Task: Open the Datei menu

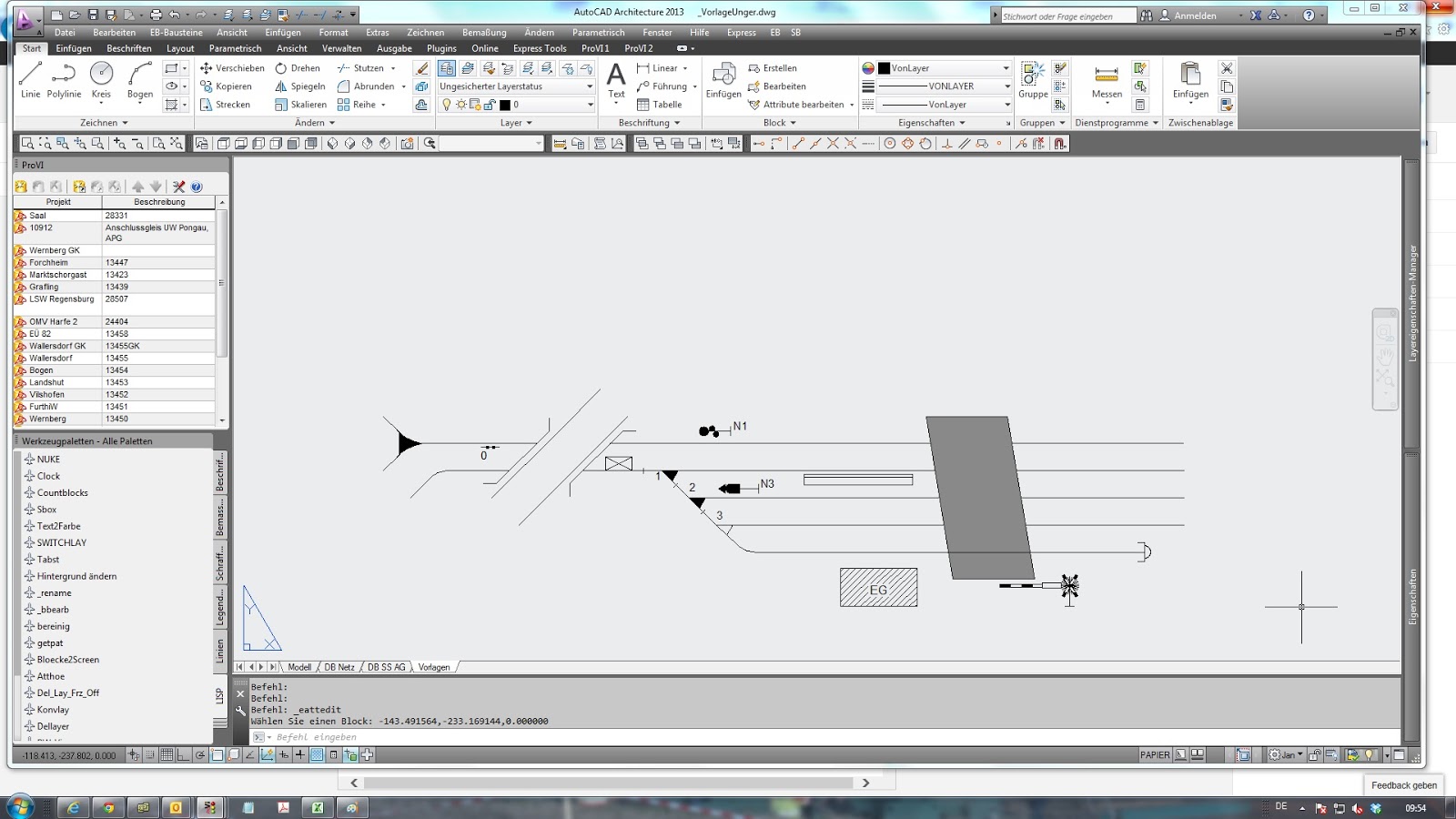Action: point(65,33)
